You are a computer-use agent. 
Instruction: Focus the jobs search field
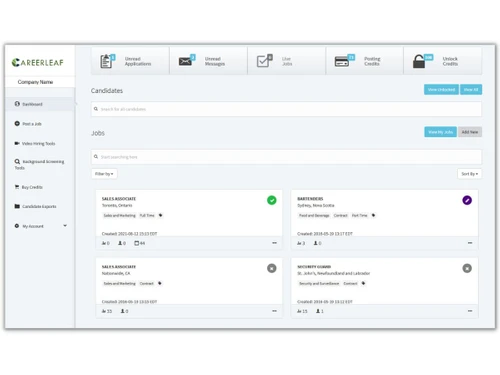point(286,157)
